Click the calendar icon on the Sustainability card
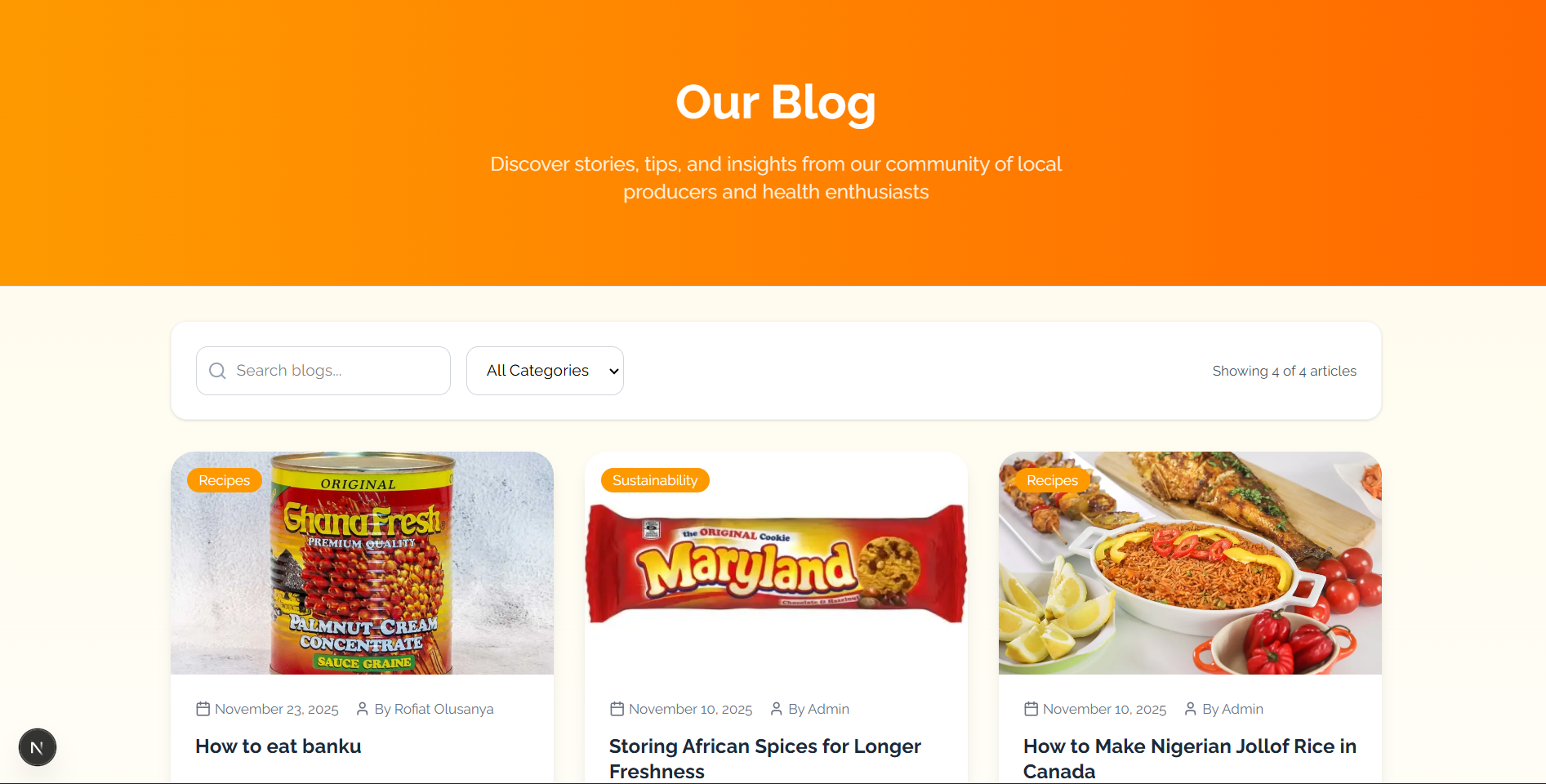This screenshot has width=1546, height=784. click(x=617, y=709)
